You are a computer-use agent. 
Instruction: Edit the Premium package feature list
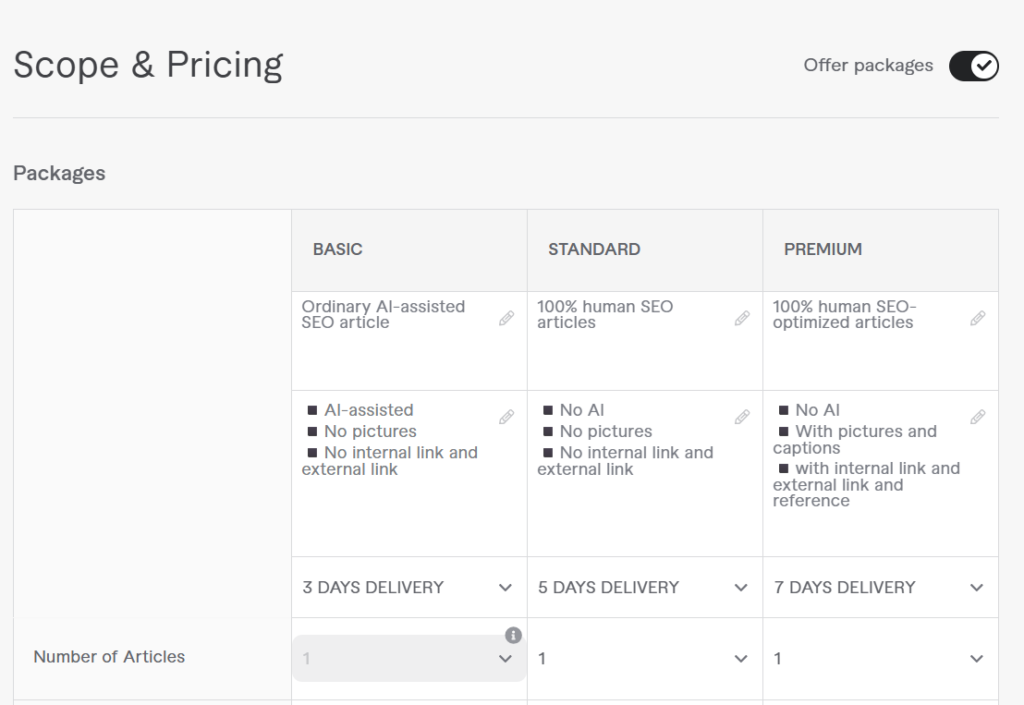(x=978, y=417)
